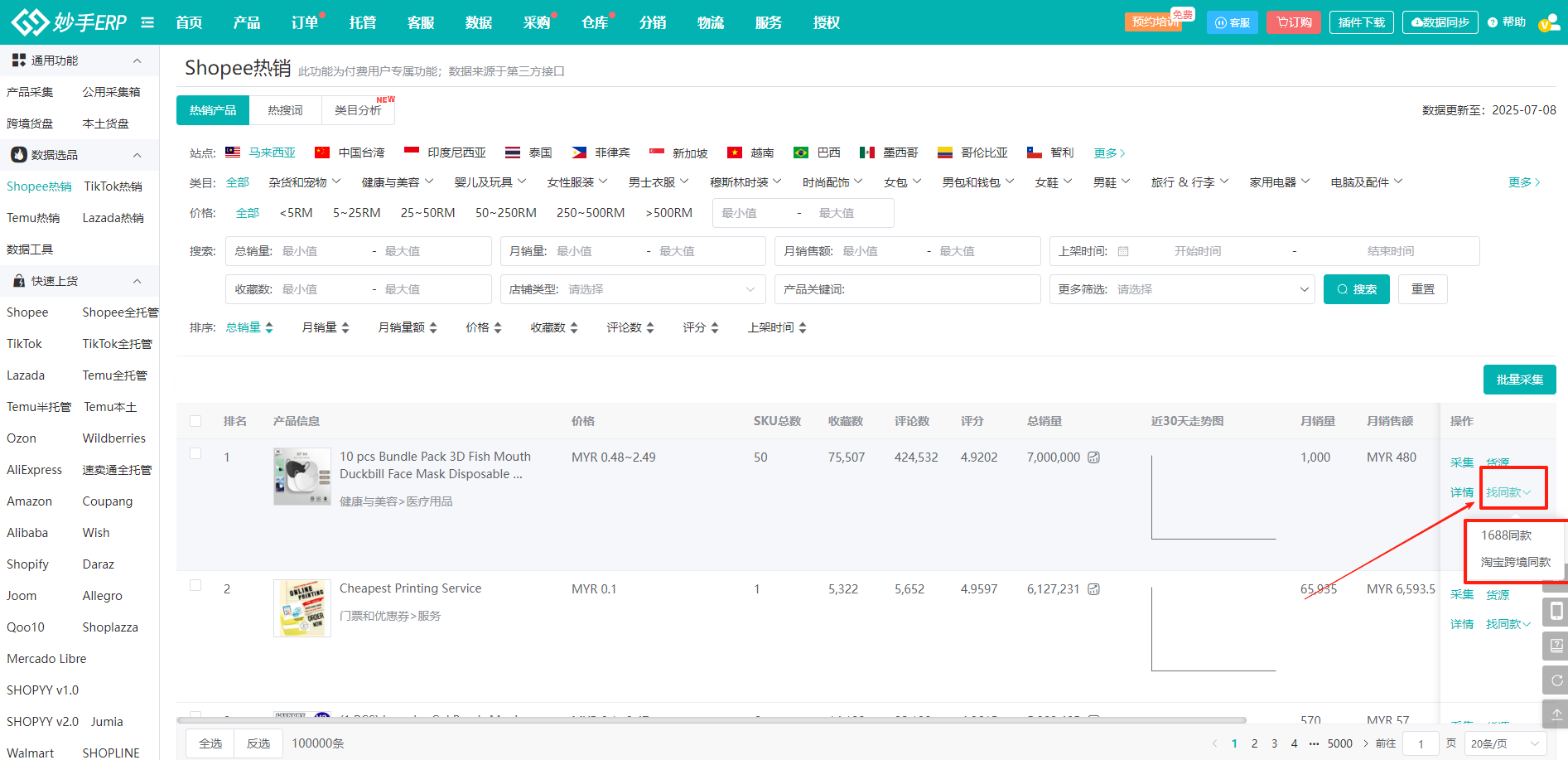This screenshot has width=1568, height=760.
Task: Open 帮助 help icon
Action: (x=1506, y=22)
